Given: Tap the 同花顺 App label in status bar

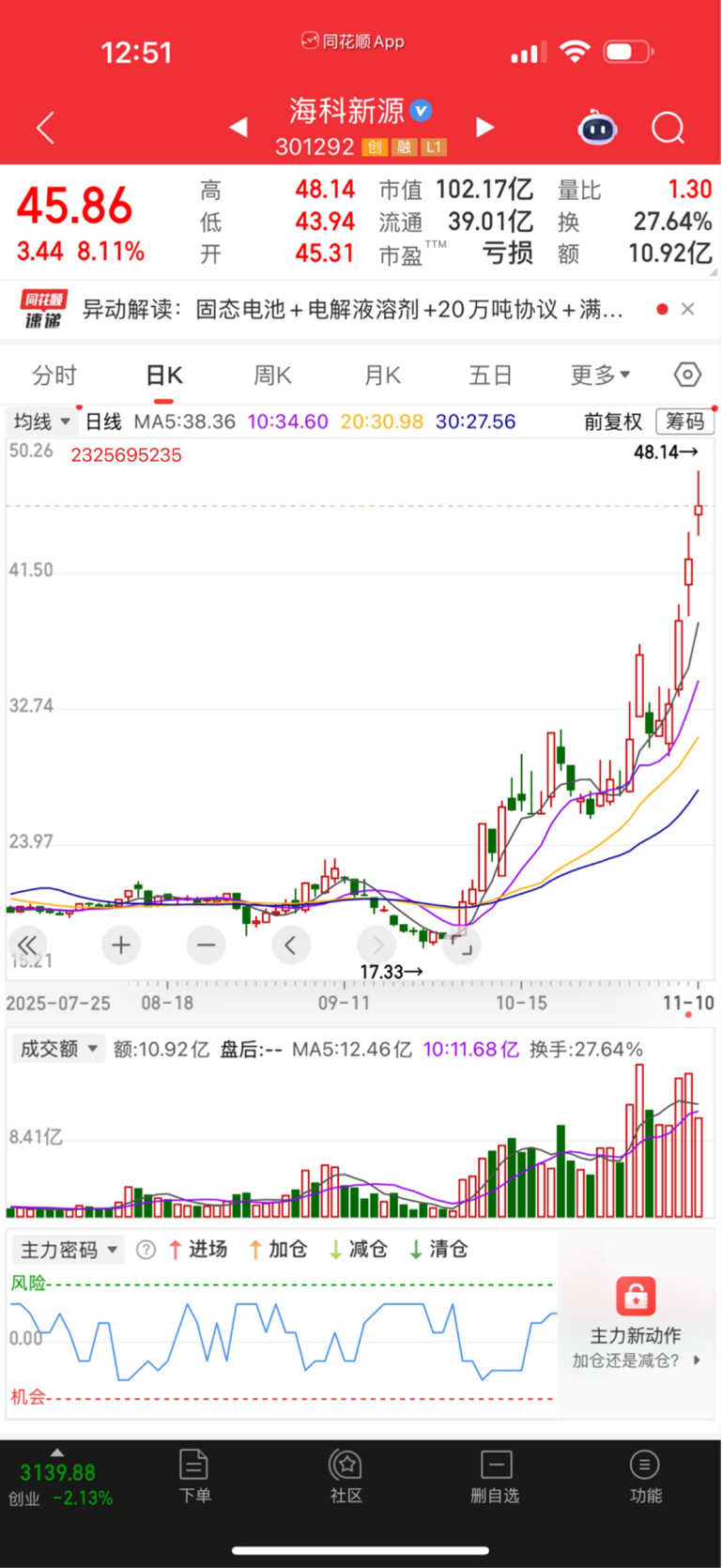Looking at the screenshot, I should pos(353,41).
